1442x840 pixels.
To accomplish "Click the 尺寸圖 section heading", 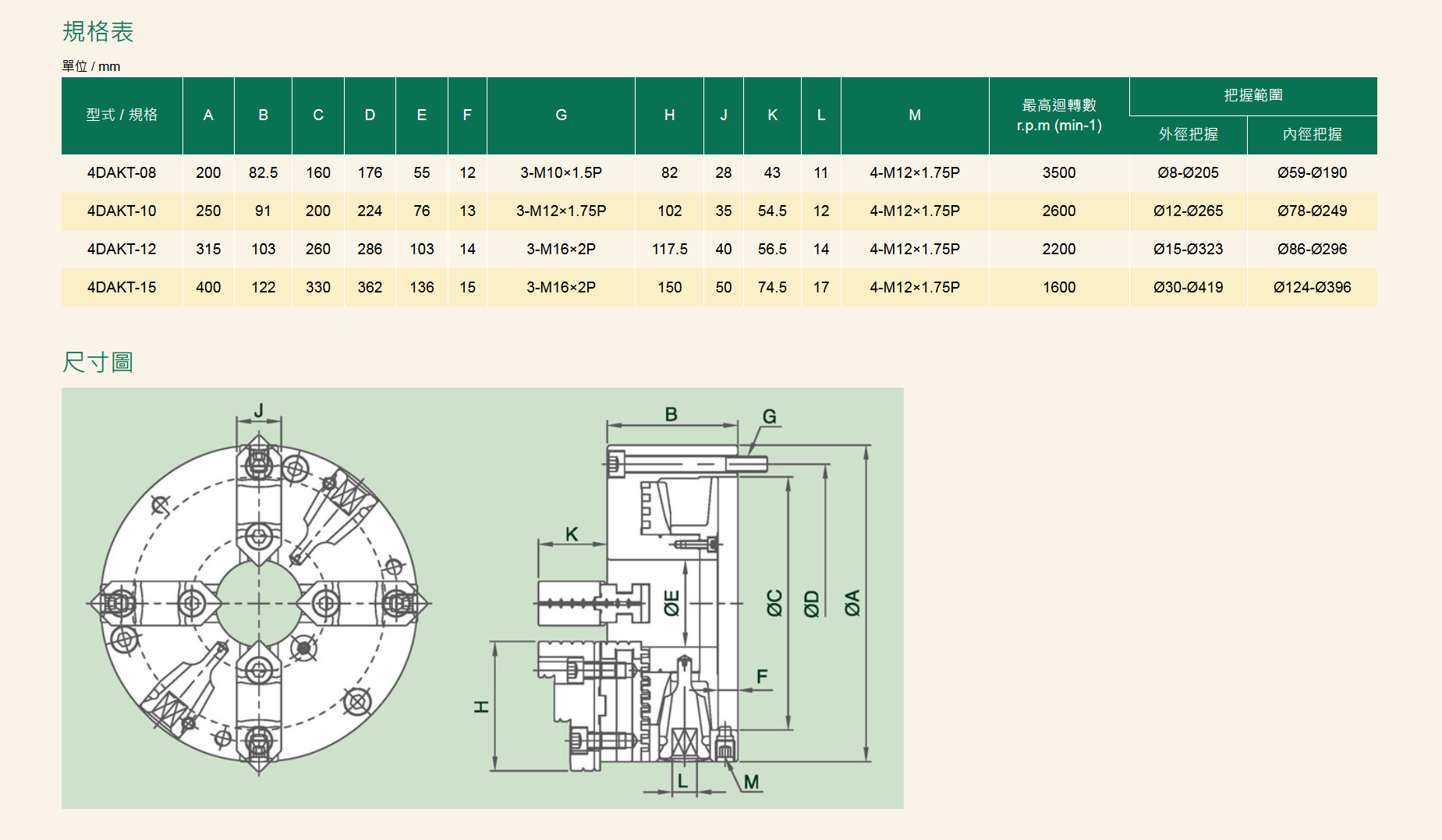I will [97, 363].
